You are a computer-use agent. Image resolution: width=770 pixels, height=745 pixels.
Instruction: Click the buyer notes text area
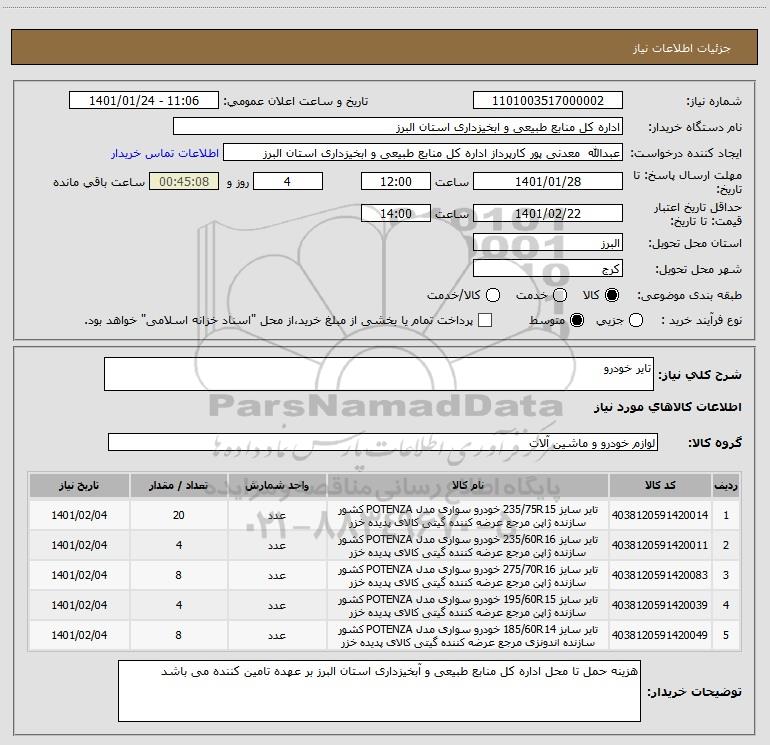(x=379, y=691)
